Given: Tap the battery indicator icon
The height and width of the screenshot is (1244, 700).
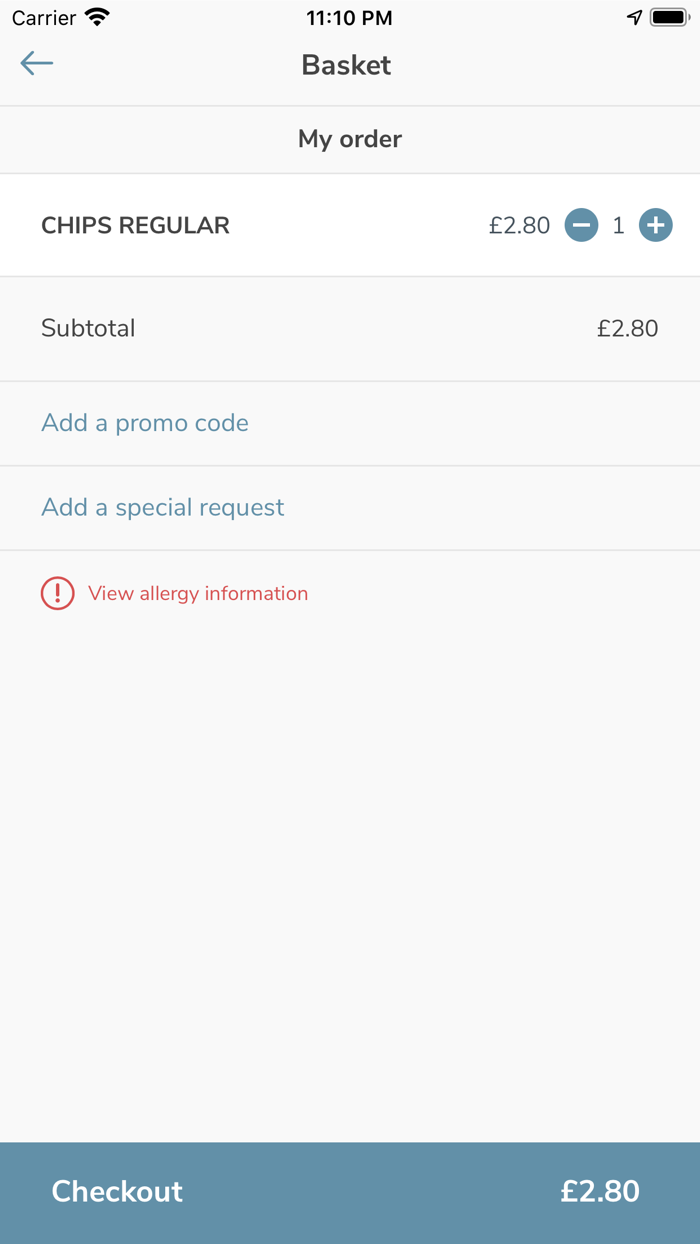Looking at the screenshot, I should (x=669, y=17).
